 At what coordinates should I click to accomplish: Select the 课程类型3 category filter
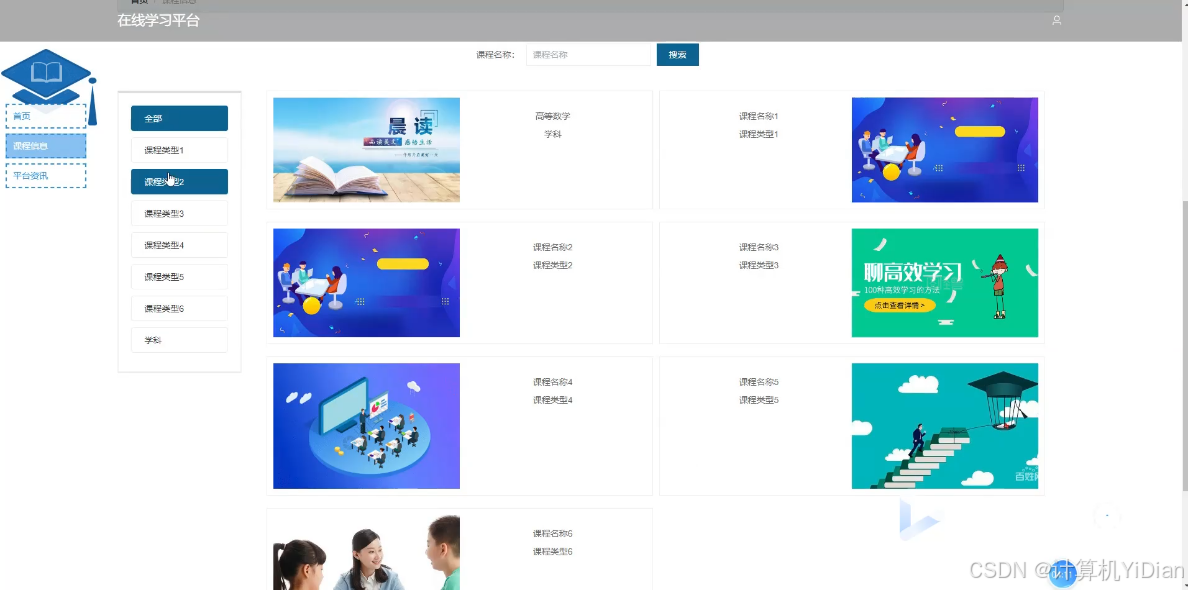tap(179, 214)
